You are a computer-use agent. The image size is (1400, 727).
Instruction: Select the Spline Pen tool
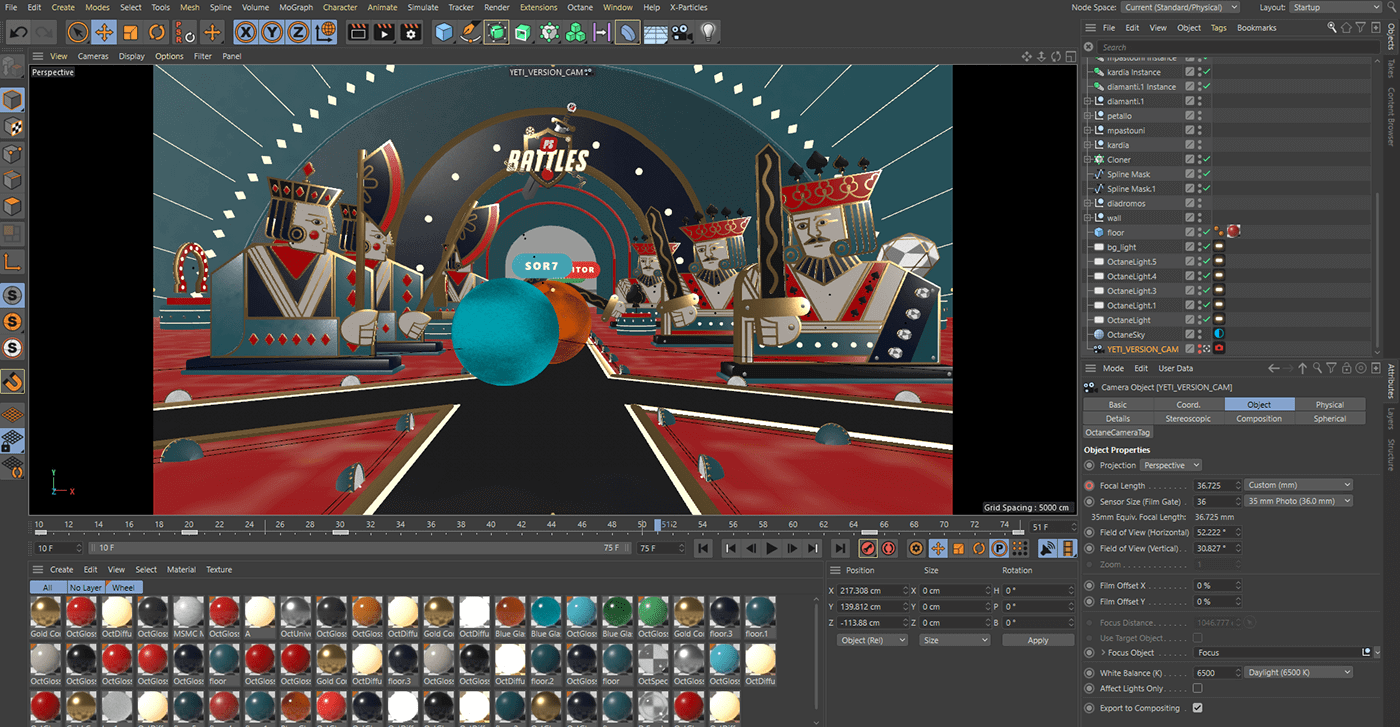click(x=469, y=32)
